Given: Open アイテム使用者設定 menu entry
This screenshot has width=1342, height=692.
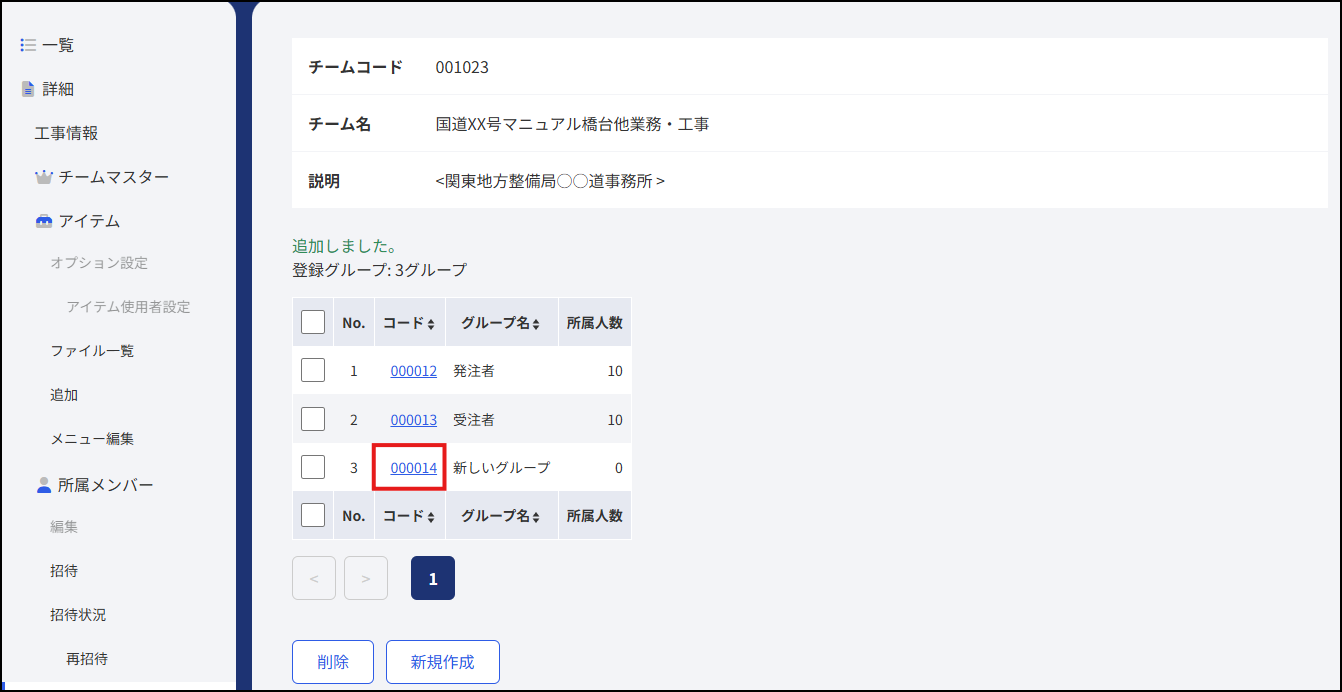Looking at the screenshot, I should click(x=128, y=307).
